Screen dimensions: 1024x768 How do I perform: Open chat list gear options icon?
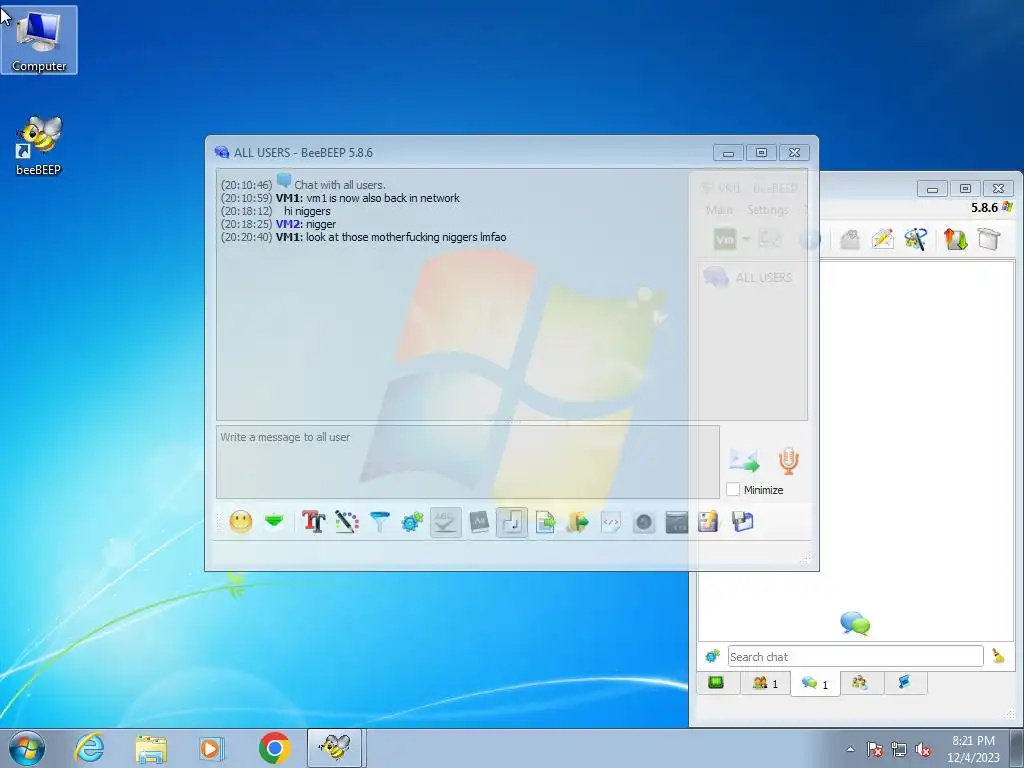point(712,656)
